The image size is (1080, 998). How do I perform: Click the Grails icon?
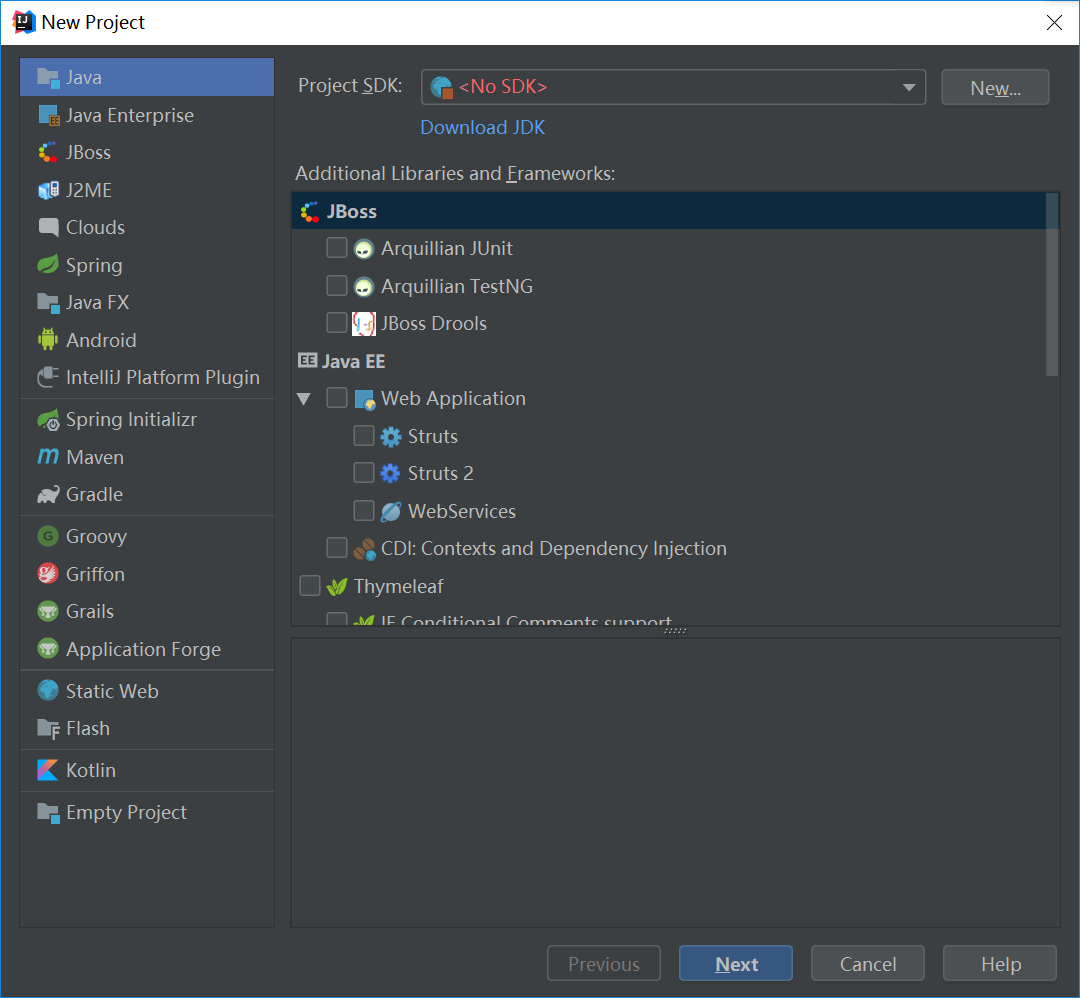pyautogui.click(x=48, y=611)
